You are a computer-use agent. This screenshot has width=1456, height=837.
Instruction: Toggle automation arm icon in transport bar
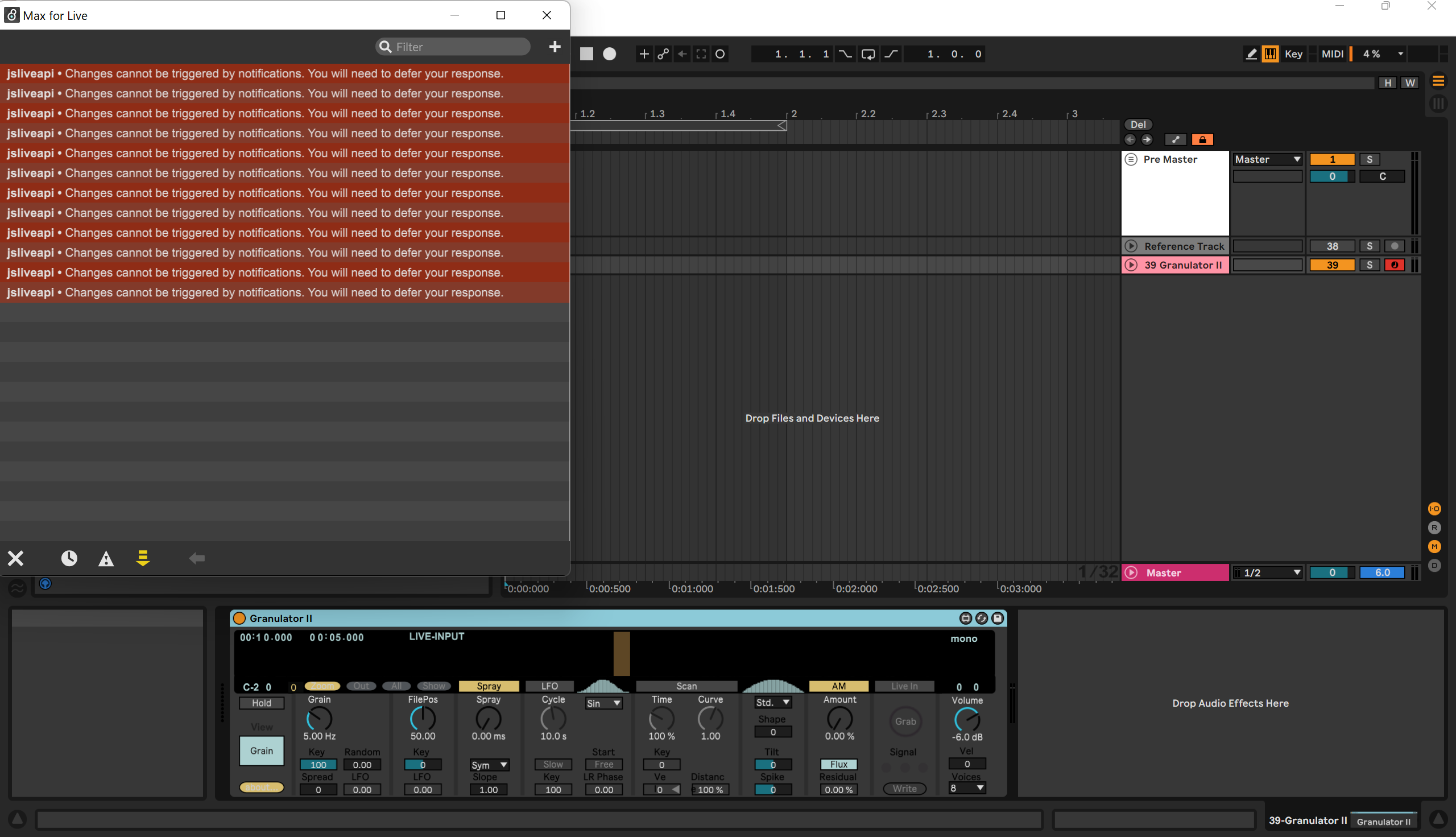tap(663, 54)
